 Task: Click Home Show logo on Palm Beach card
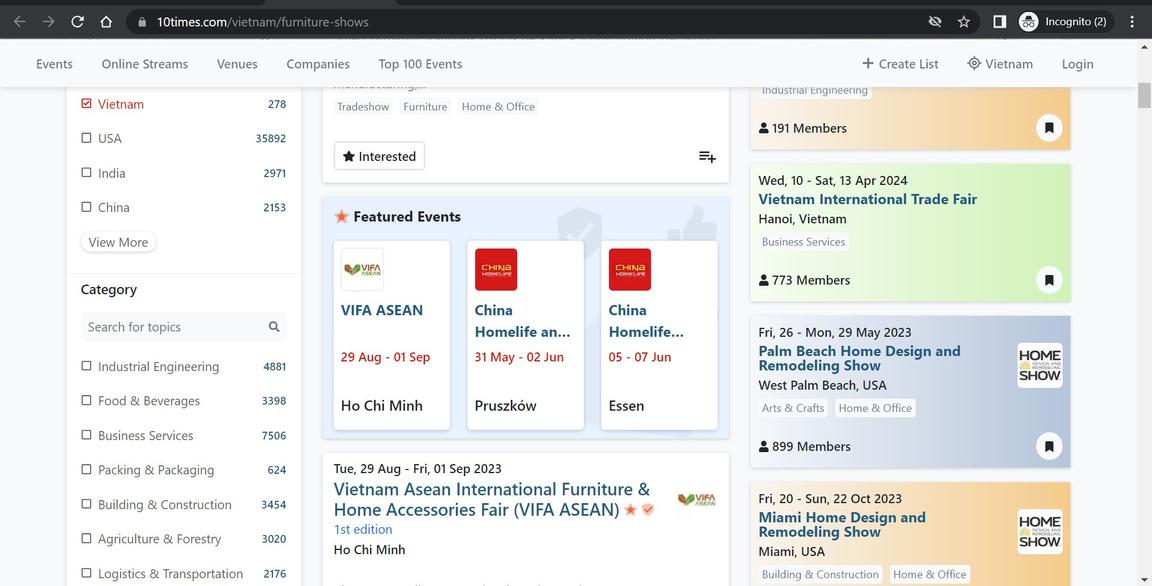[1040, 366]
